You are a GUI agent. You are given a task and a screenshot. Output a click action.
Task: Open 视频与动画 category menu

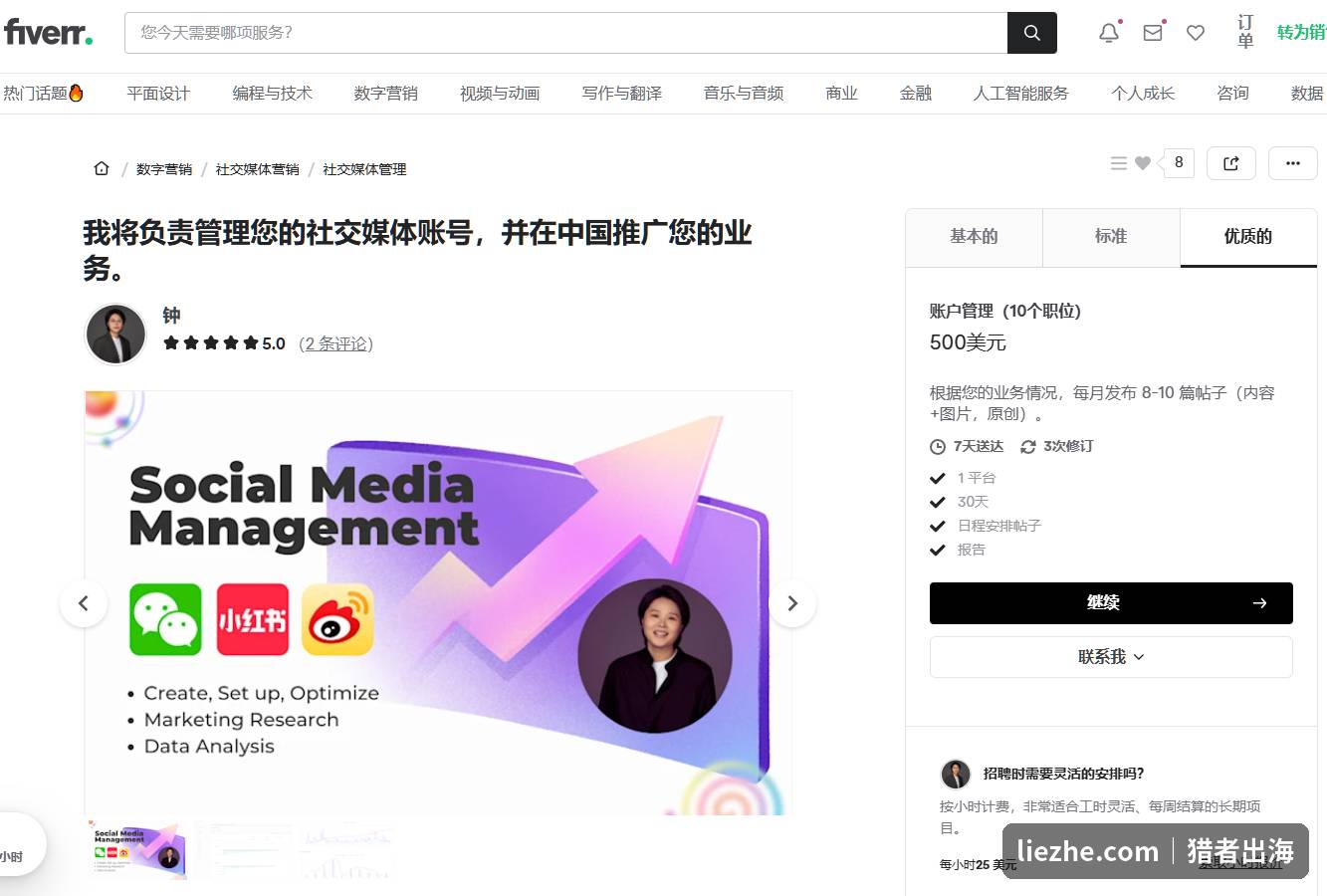tap(500, 93)
